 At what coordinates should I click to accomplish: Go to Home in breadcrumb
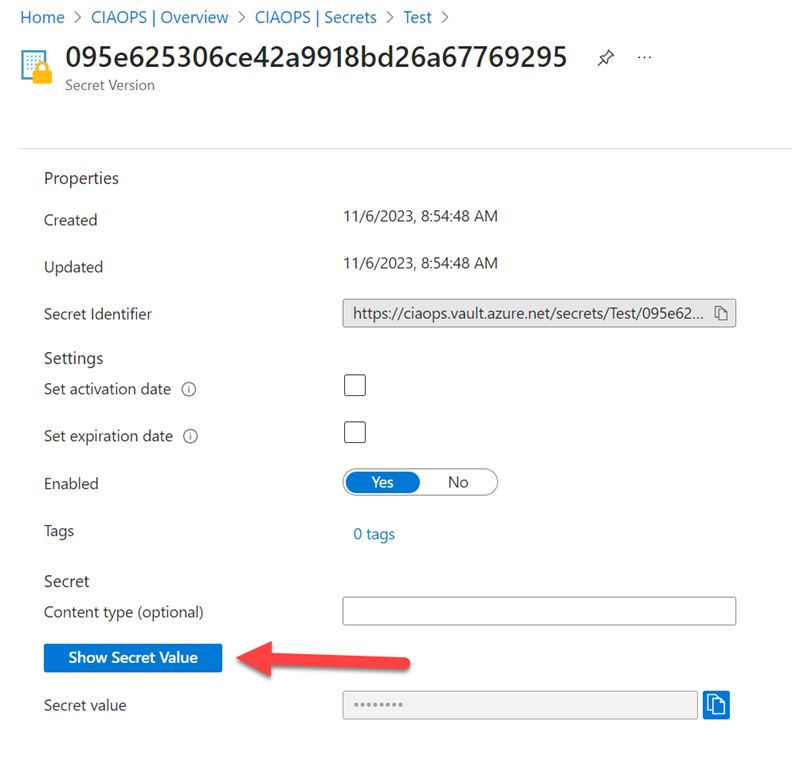pyautogui.click(x=42, y=17)
